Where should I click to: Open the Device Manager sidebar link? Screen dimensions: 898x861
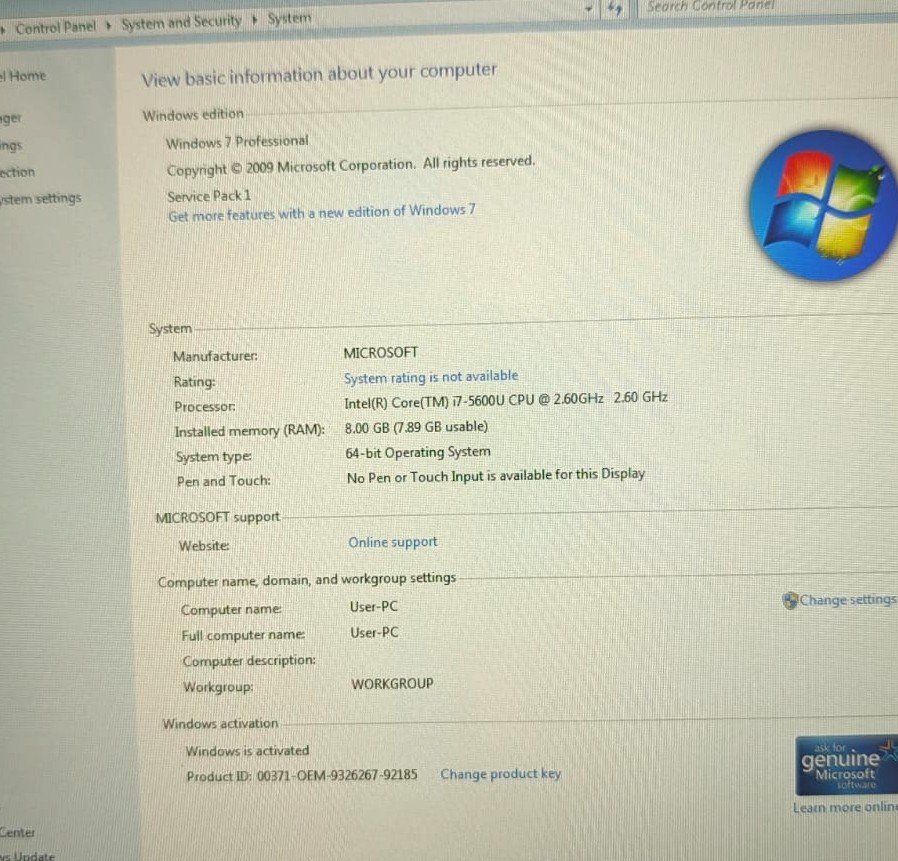(x=10, y=119)
